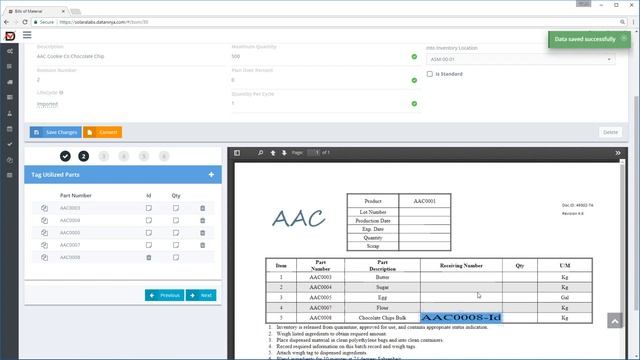Select the Bills of Material browser tab
Viewport: 640px width, 360px height.
point(36,11)
